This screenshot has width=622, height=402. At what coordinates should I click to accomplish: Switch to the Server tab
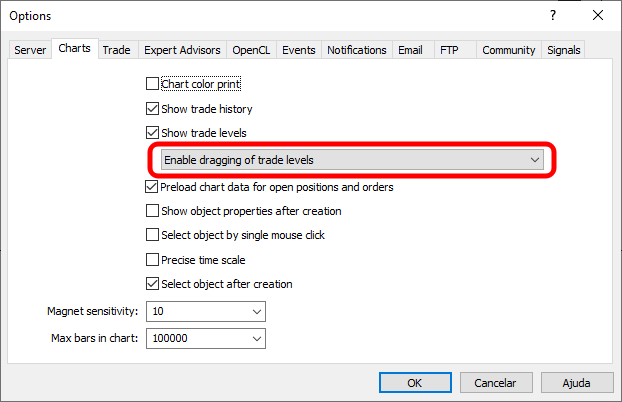[30, 50]
